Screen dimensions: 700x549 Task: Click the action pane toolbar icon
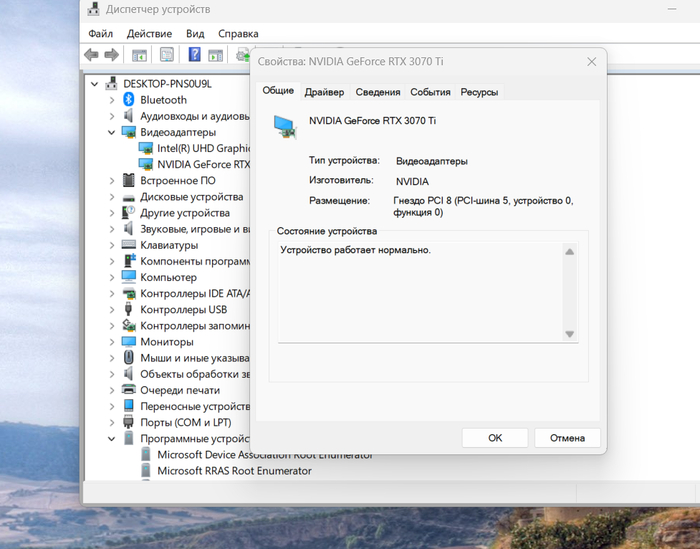pyautogui.click(x=215, y=55)
